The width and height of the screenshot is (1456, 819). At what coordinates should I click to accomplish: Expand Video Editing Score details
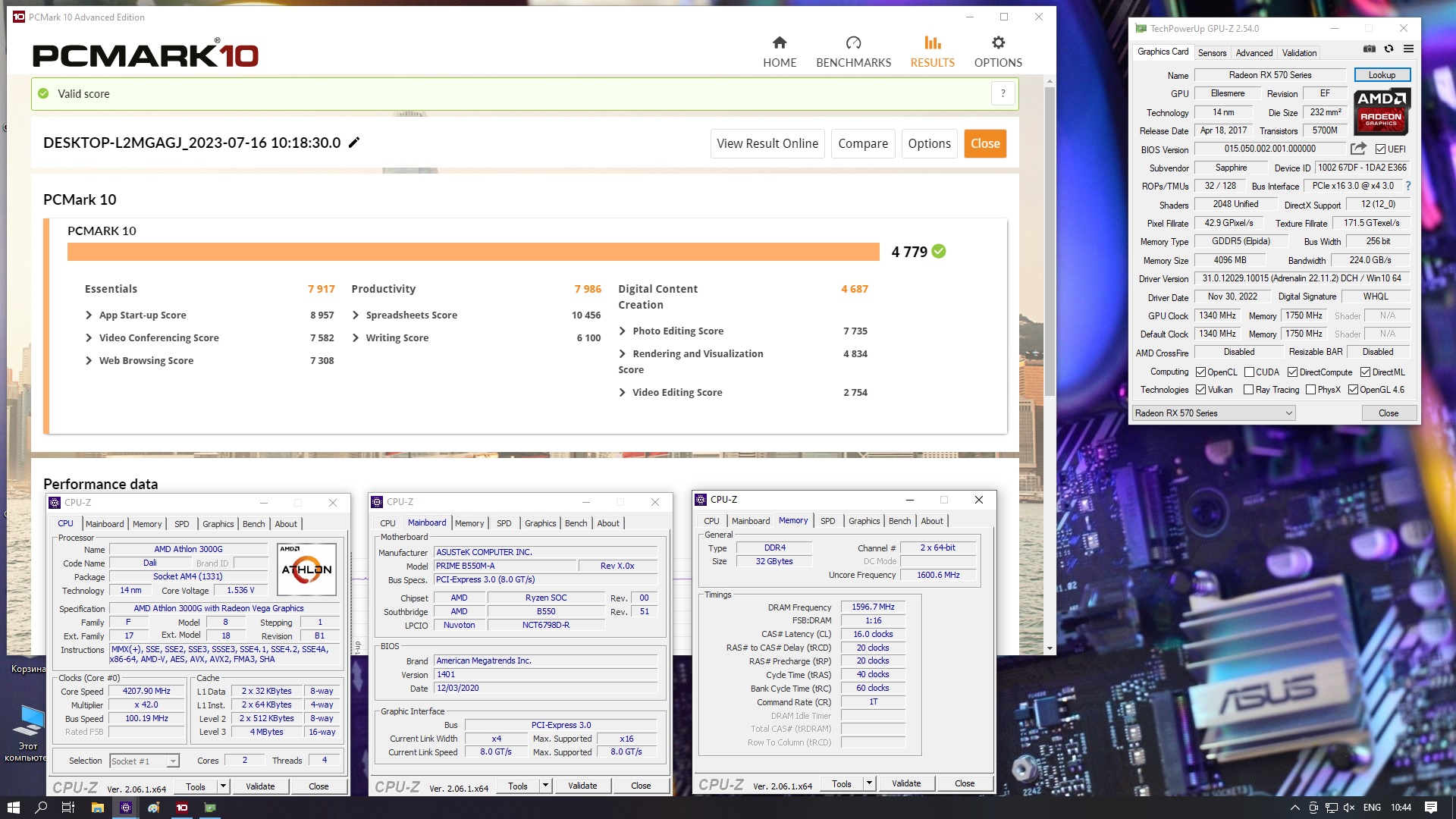coord(623,392)
